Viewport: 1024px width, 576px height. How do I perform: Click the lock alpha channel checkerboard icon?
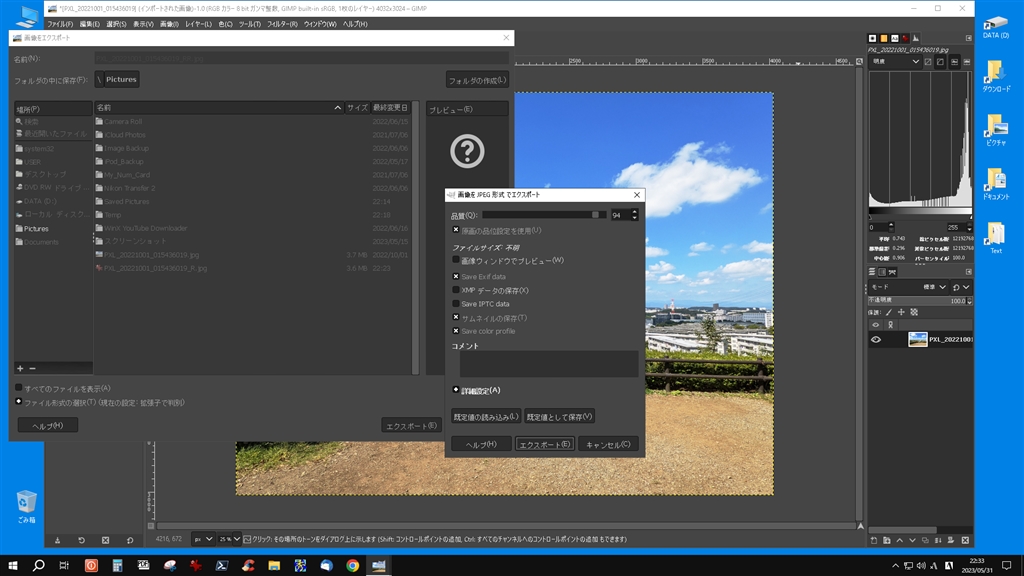[x=913, y=312]
